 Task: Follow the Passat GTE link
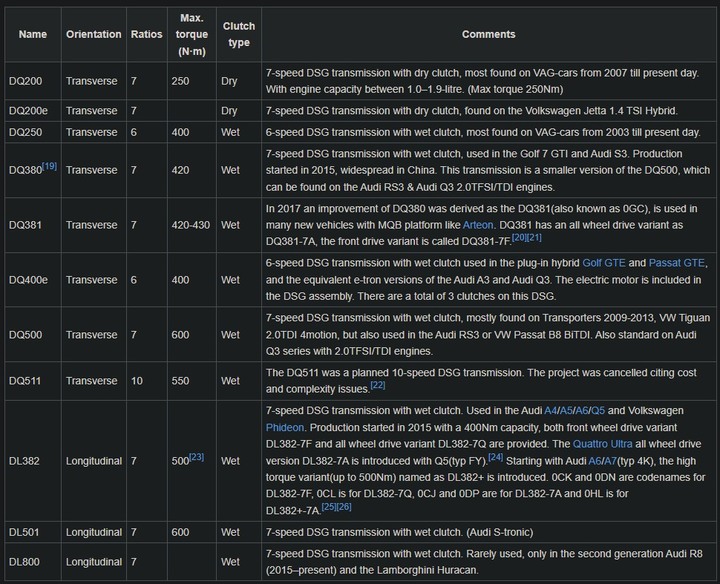[x=677, y=263]
